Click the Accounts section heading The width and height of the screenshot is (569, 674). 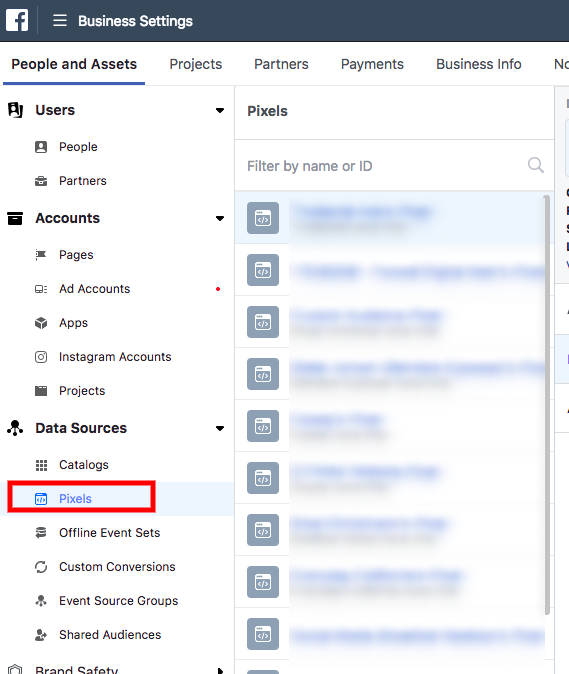[x=67, y=218]
